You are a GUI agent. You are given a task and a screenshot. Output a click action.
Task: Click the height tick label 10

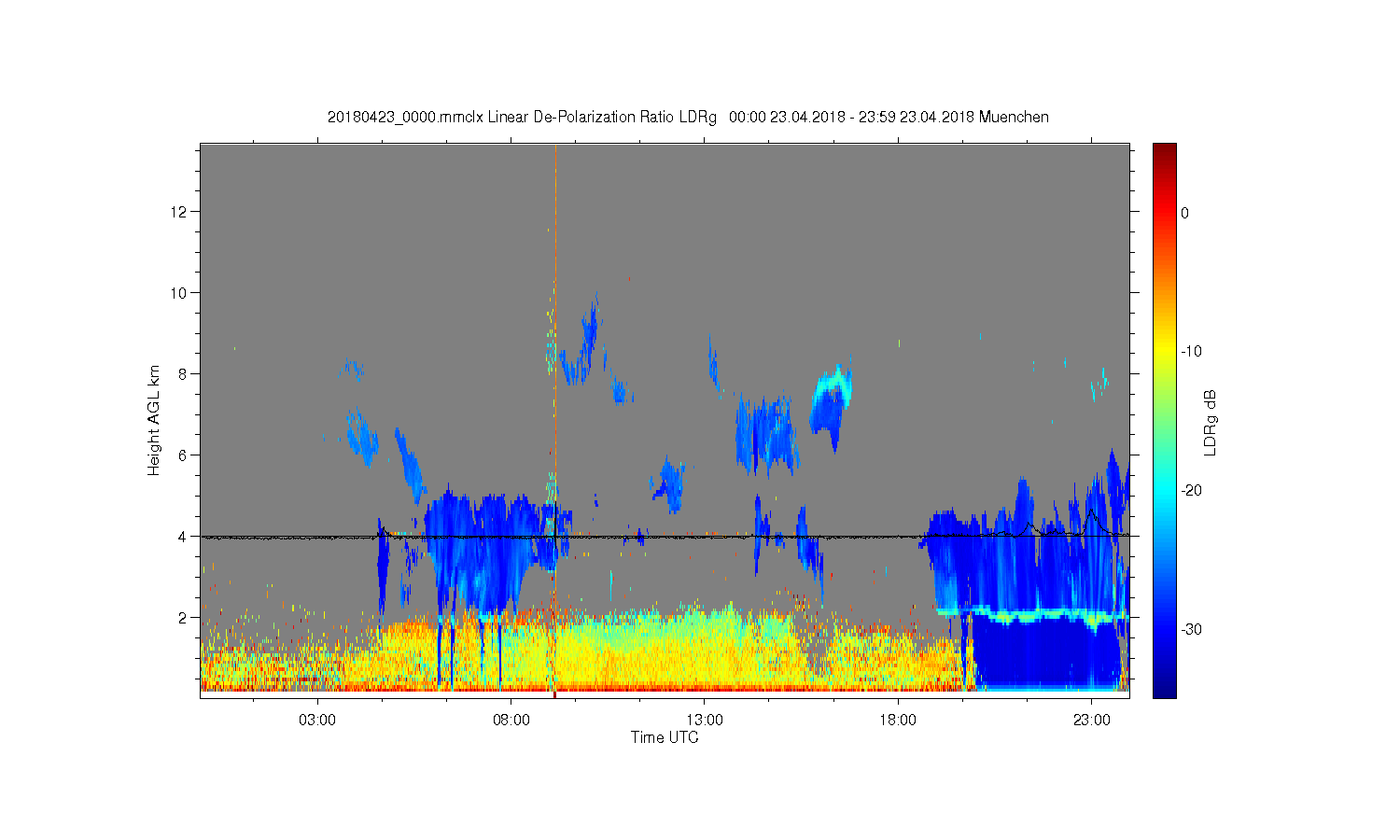177,293
